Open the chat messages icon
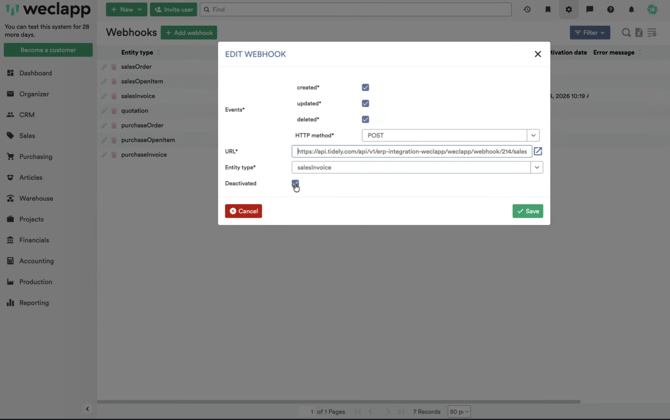This screenshot has height=420, width=670. (x=589, y=10)
